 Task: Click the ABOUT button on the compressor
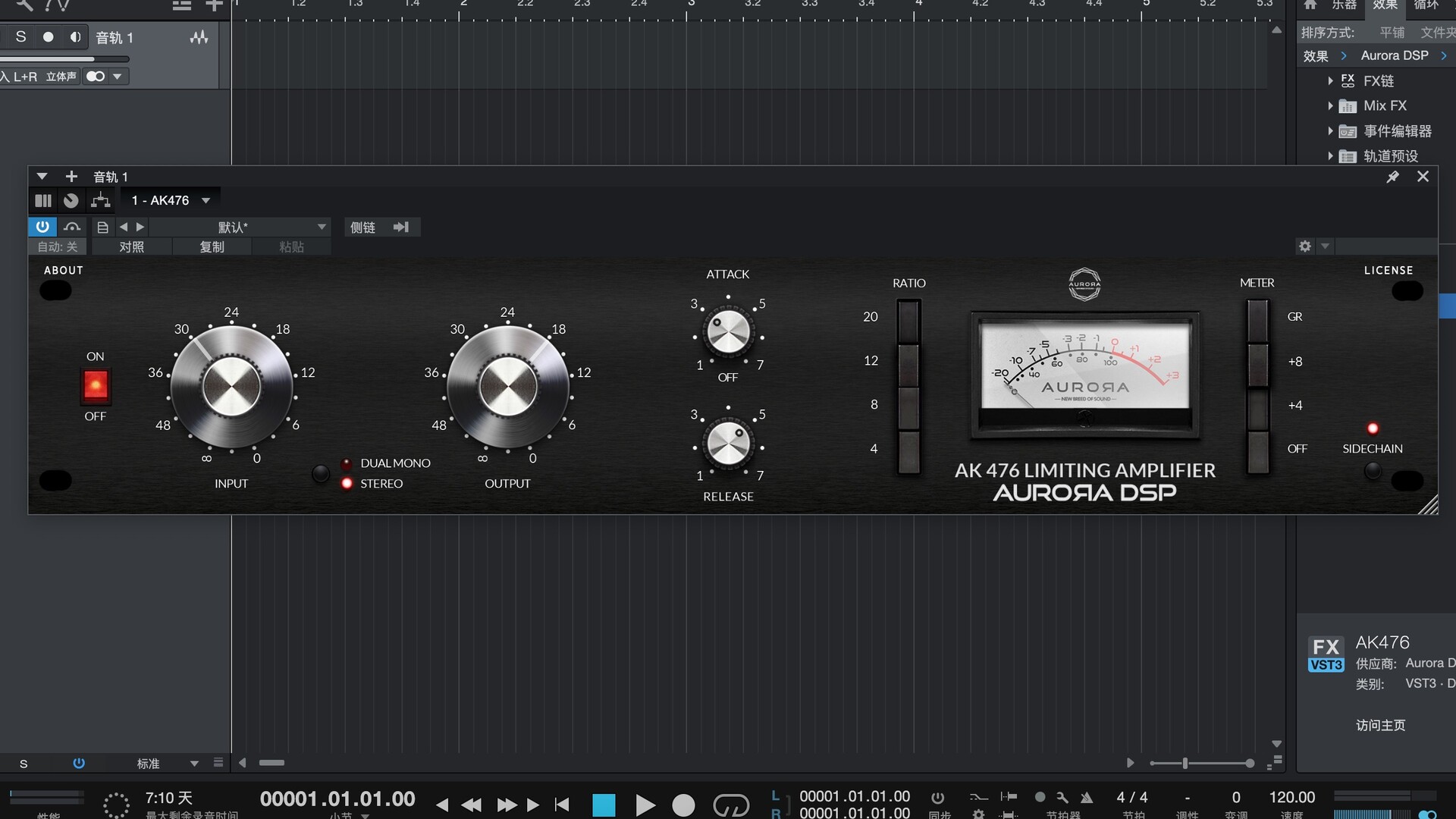(55, 290)
